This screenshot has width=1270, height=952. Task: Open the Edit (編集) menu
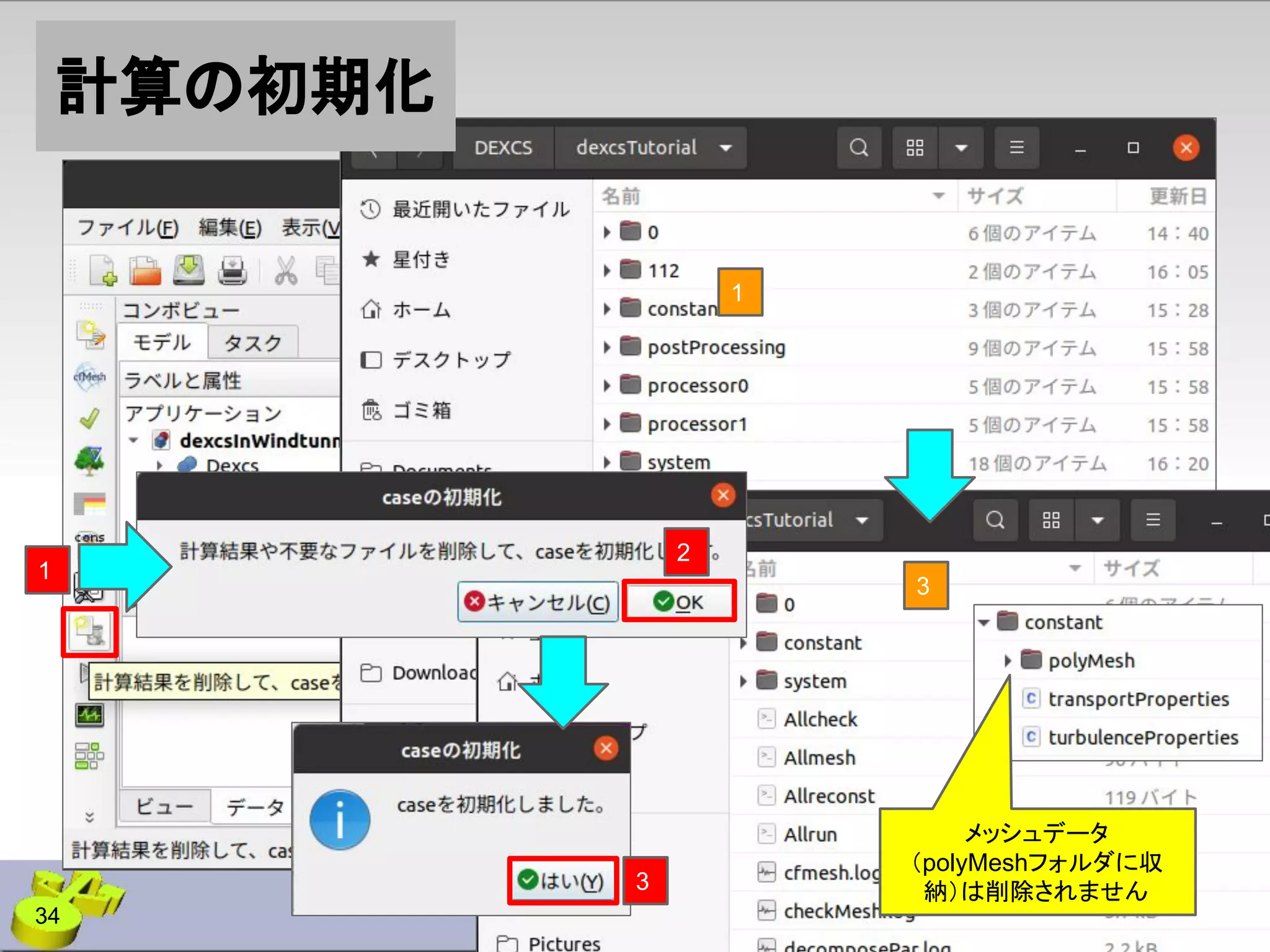tap(230, 228)
